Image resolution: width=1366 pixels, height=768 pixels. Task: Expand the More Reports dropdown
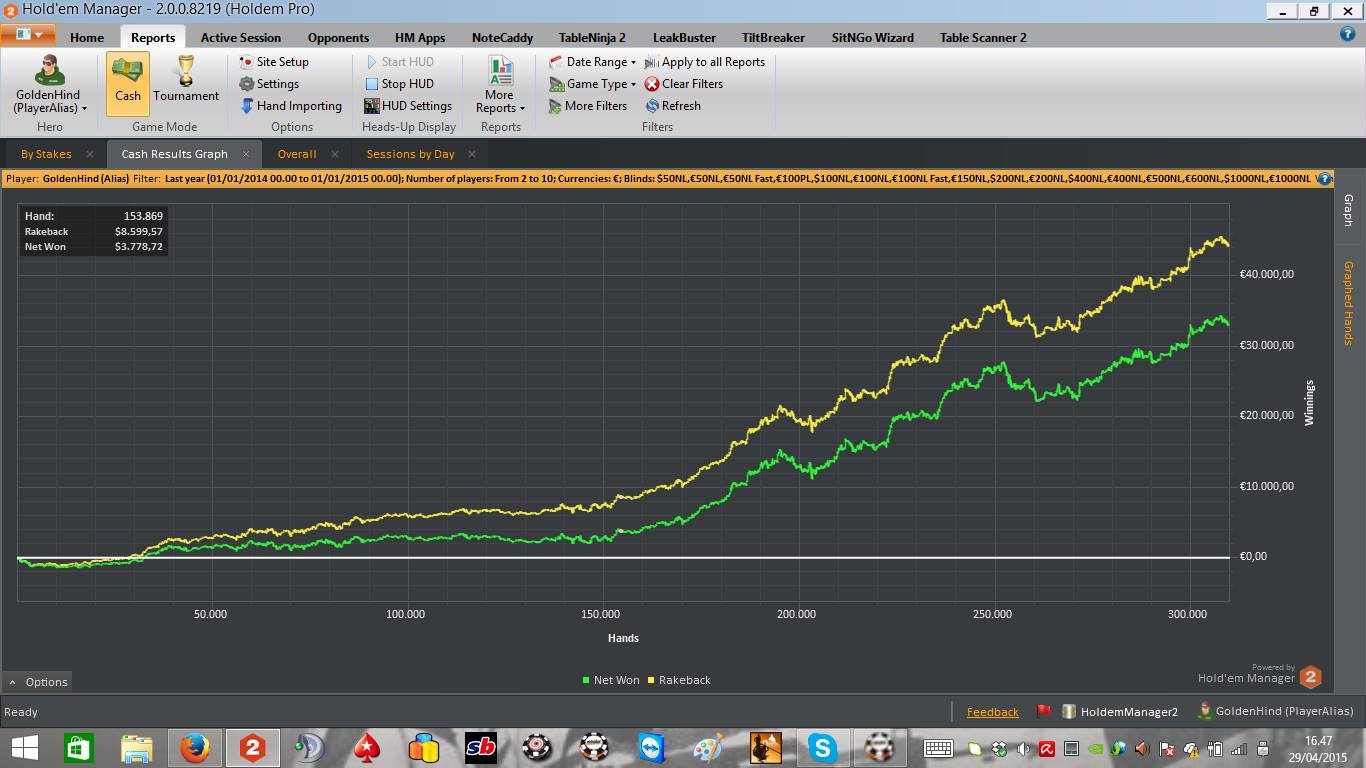coord(500,85)
